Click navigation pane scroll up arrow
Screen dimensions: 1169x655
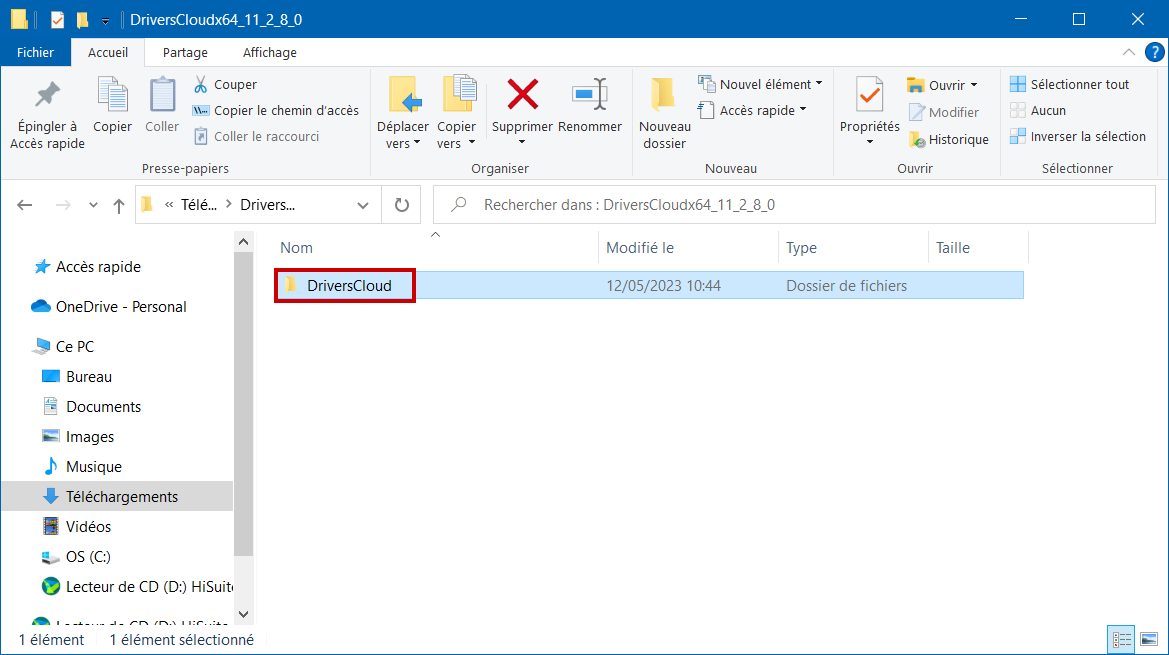(x=243, y=241)
